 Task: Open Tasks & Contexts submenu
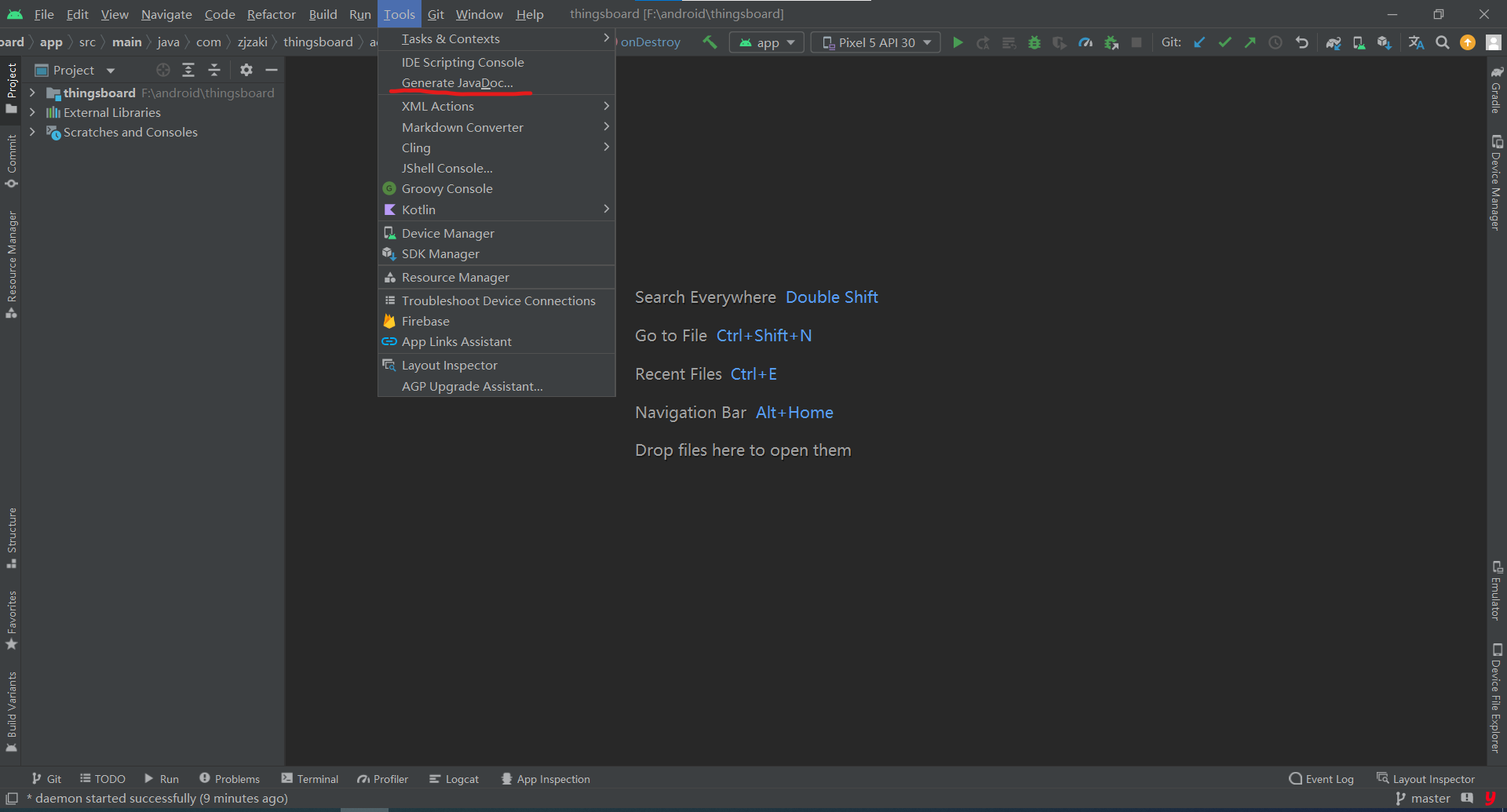(x=497, y=38)
